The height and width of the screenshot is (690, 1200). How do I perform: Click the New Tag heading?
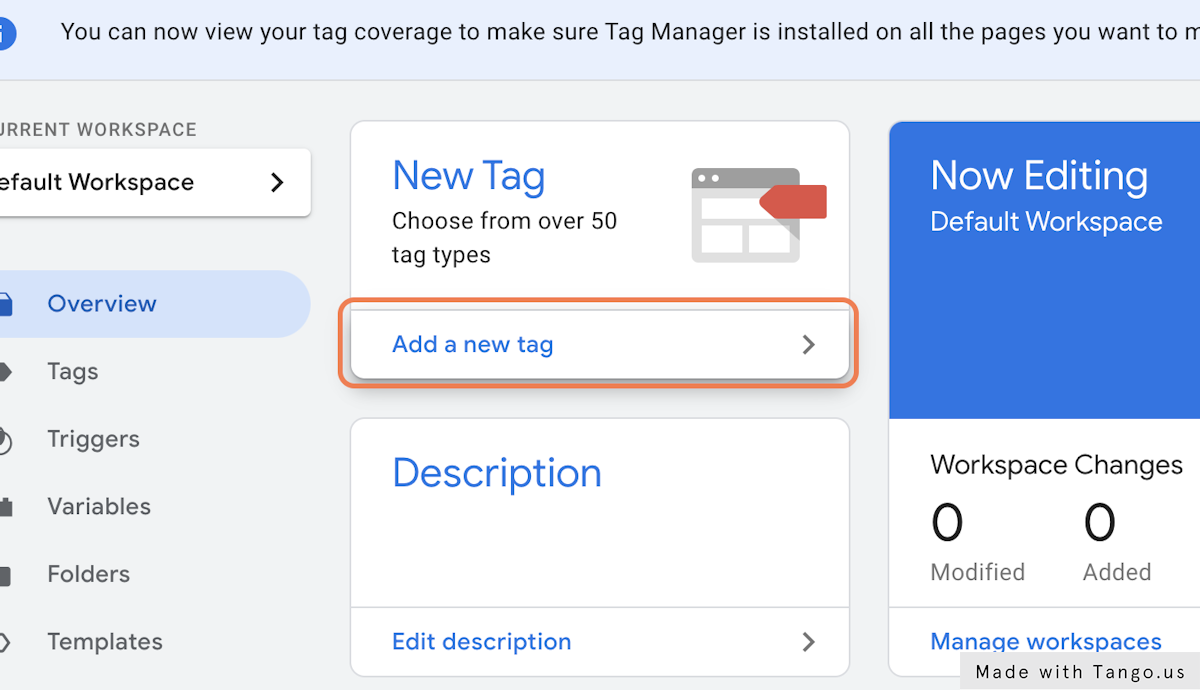point(469,176)
